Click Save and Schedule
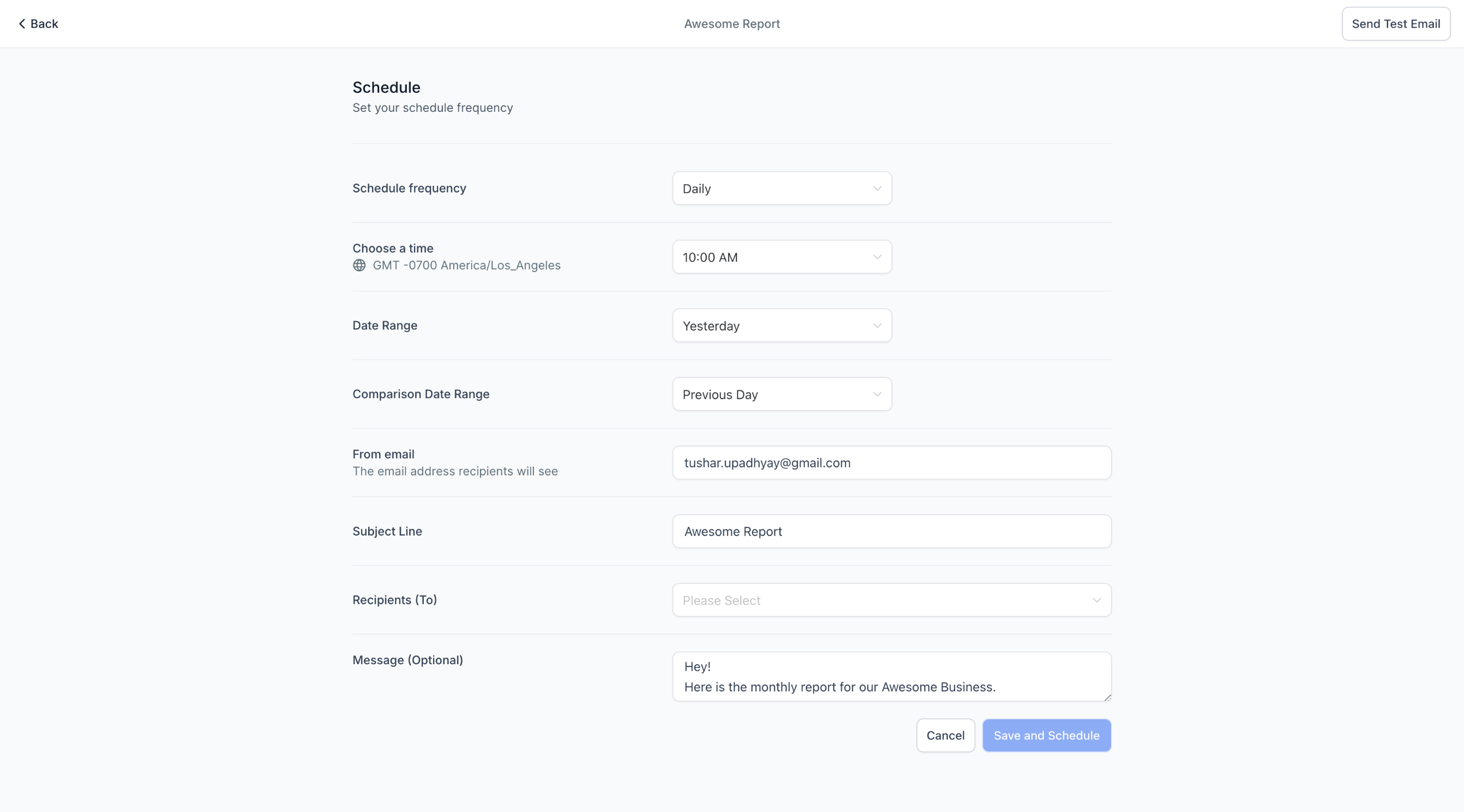 point(1047,735)
